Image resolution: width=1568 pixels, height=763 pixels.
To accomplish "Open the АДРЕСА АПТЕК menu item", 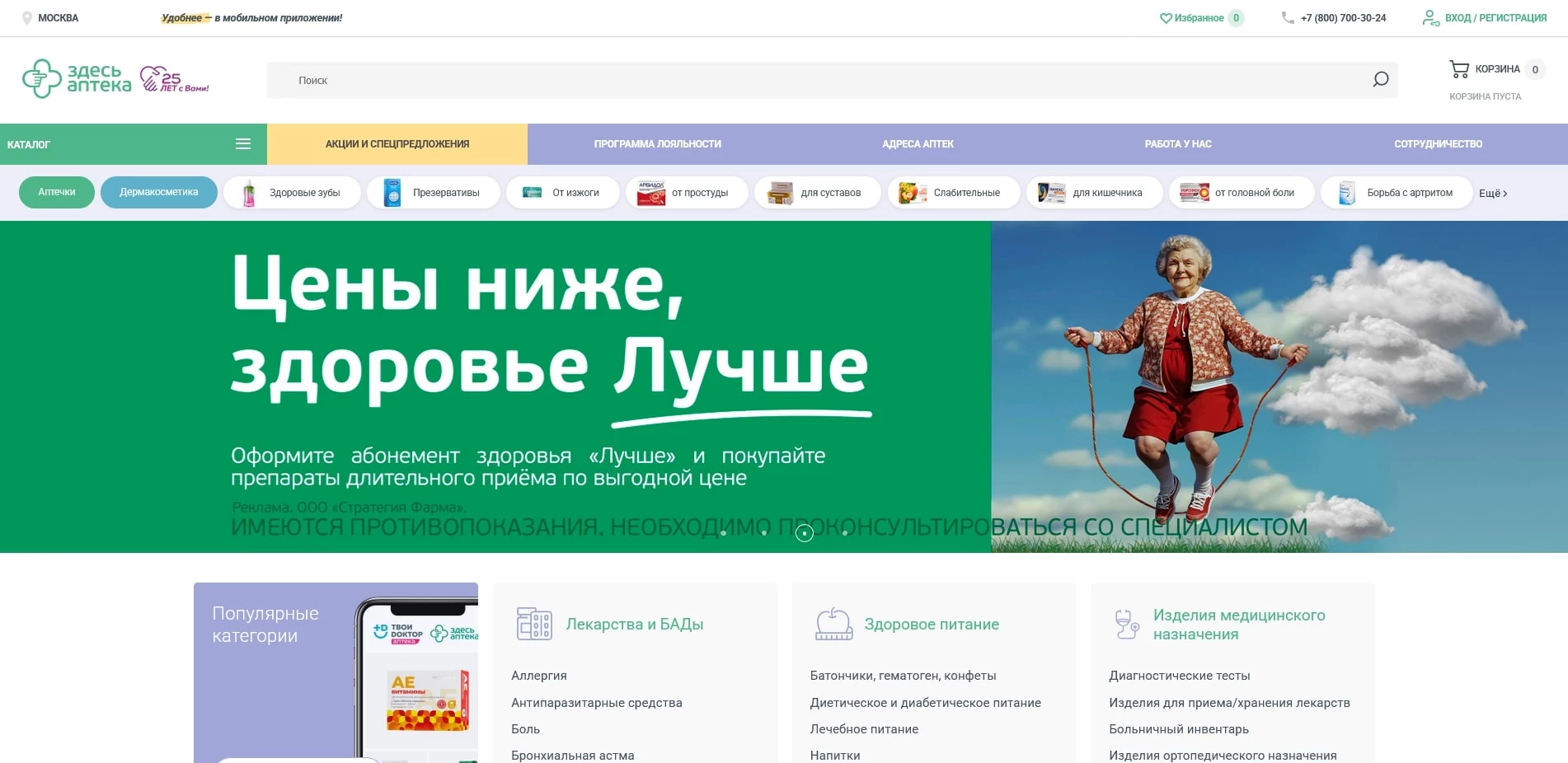I will (x=917, y=143).
